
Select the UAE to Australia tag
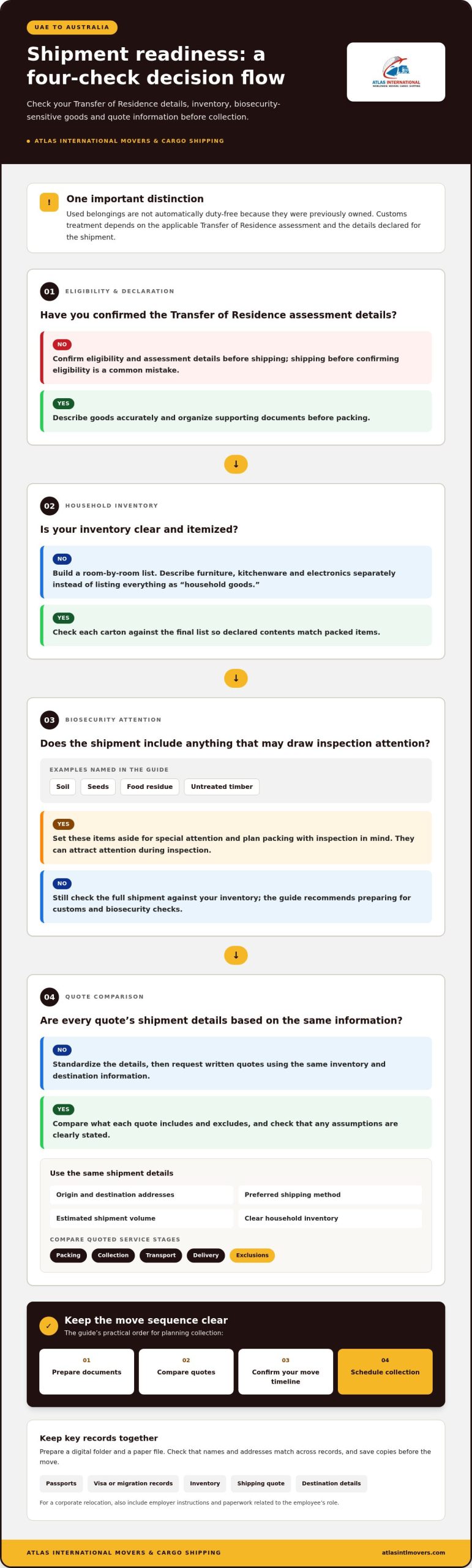[x=72, y=28]
